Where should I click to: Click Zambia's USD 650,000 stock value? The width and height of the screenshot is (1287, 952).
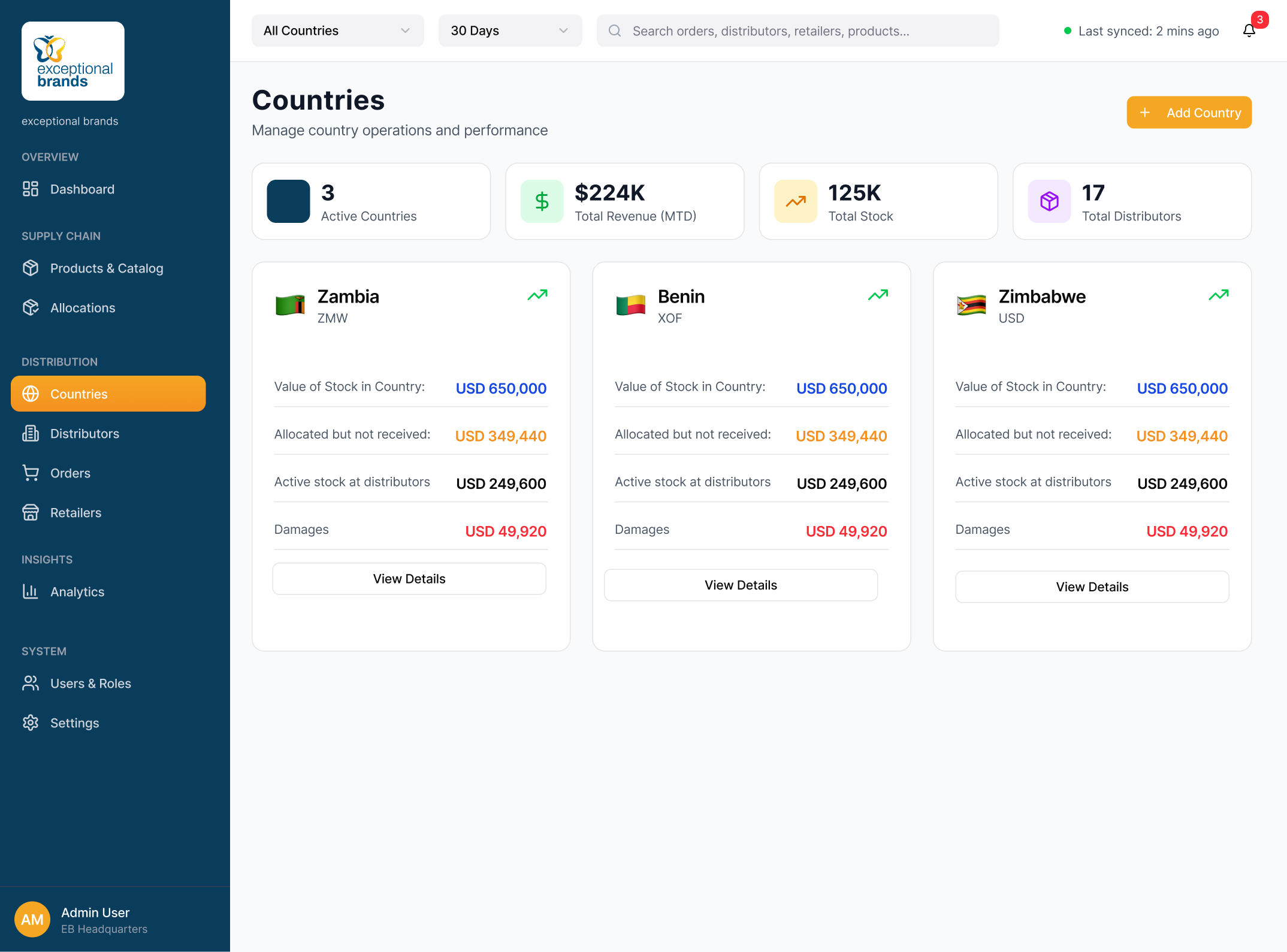(501, 388)
